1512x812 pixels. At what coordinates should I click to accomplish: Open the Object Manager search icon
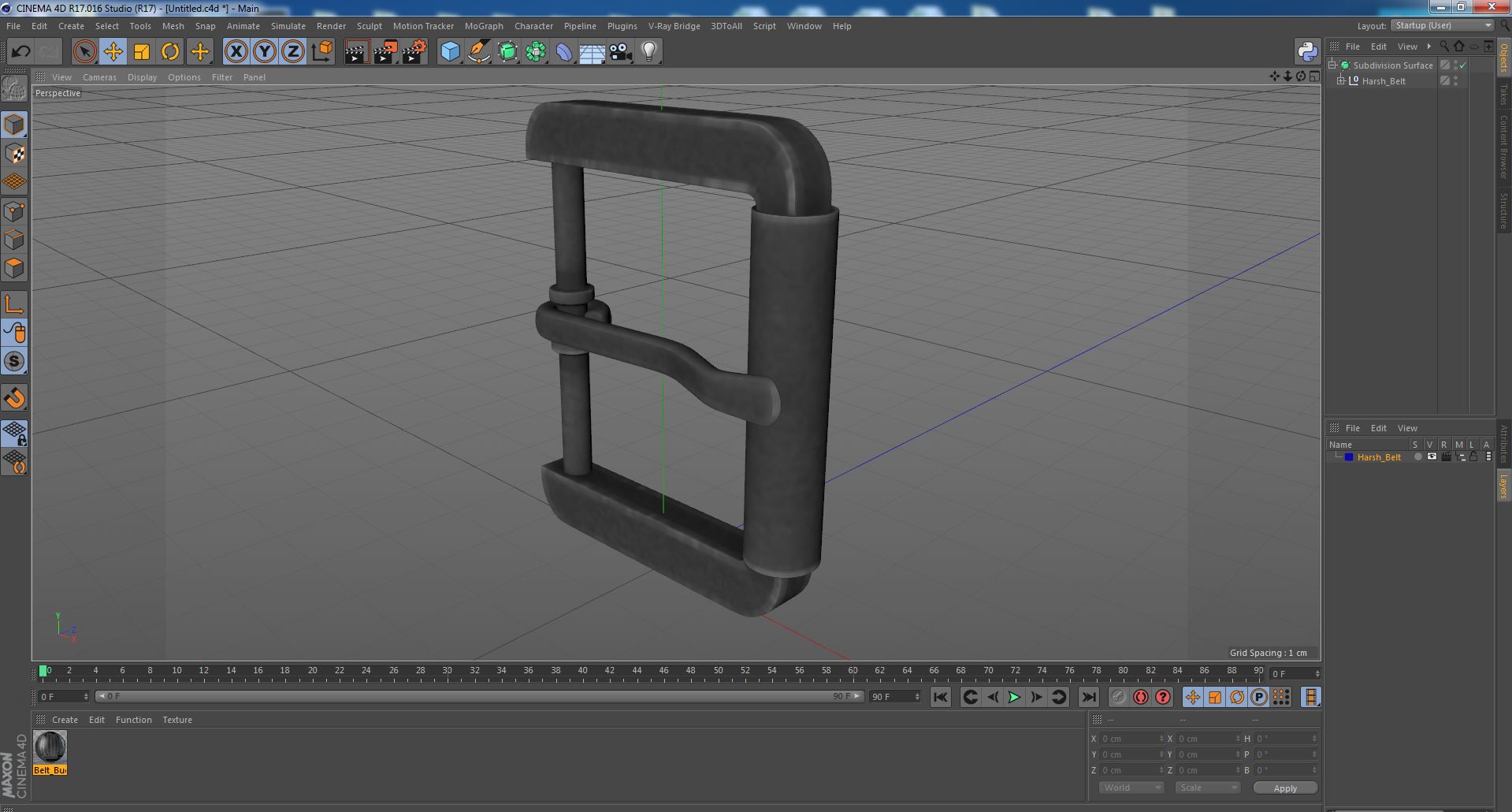pyautogui.click(x=1444, y=47)
